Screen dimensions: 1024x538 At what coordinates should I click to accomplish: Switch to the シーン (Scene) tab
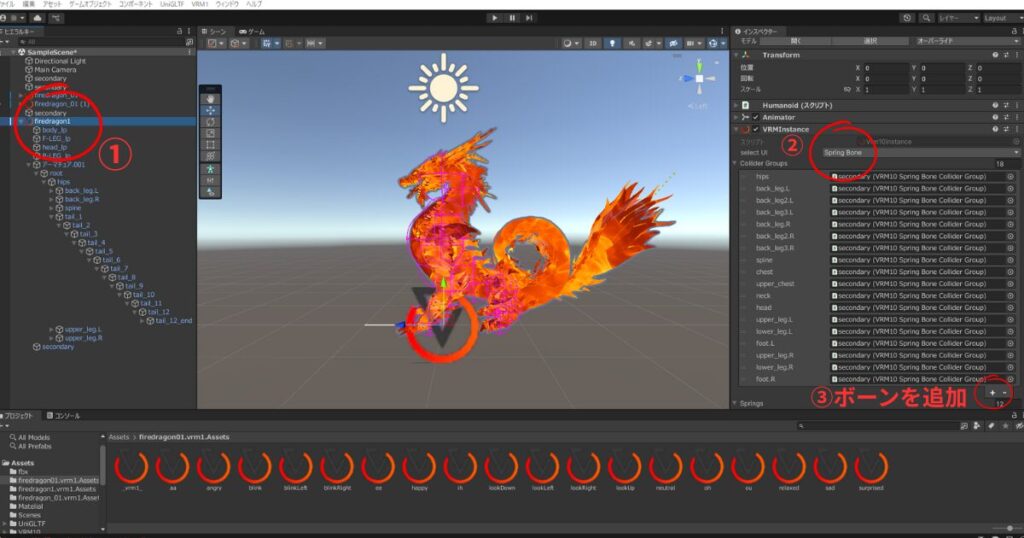point(215,31)
